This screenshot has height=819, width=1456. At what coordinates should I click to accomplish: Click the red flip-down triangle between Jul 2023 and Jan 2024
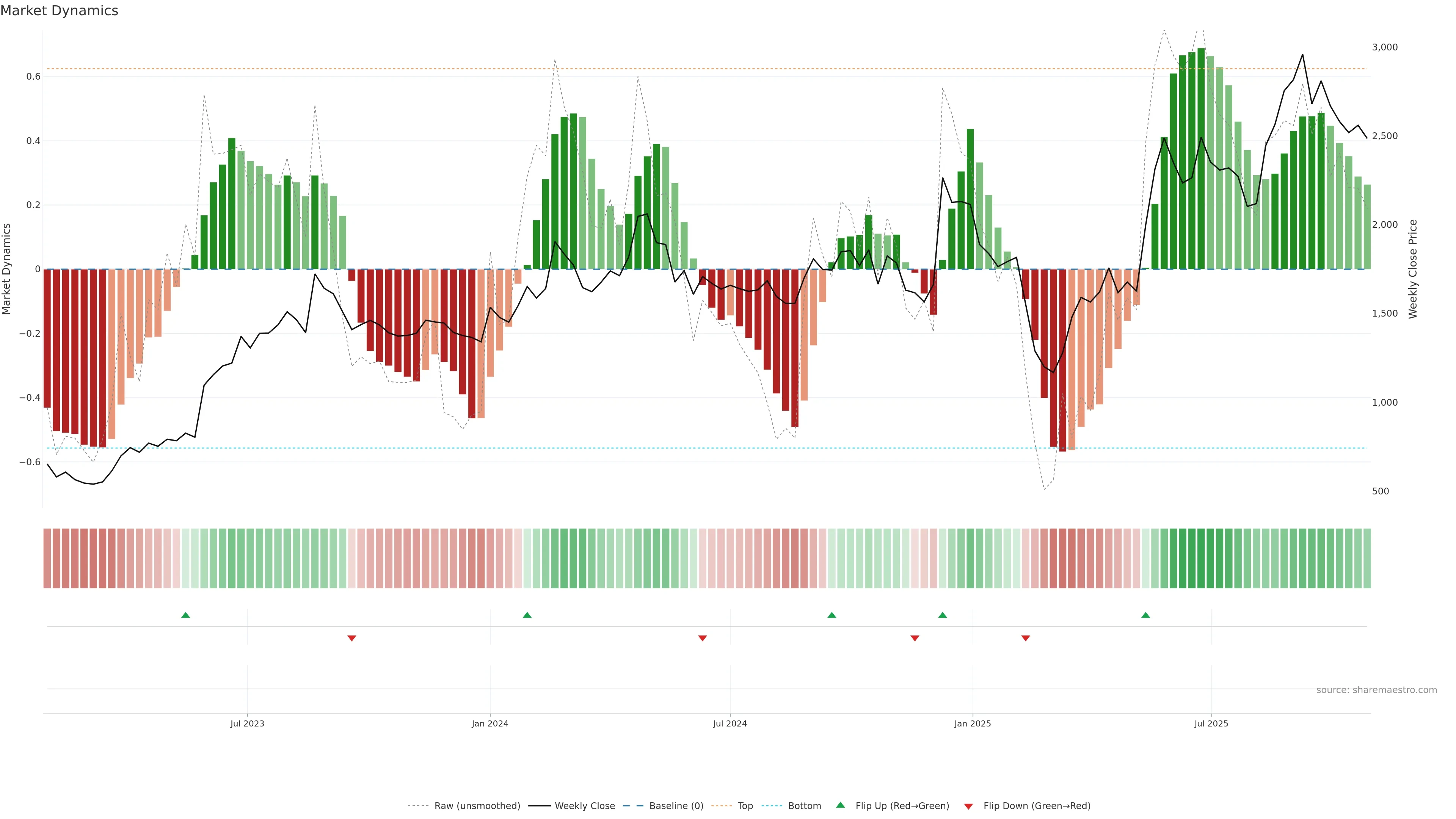point(351,638)
